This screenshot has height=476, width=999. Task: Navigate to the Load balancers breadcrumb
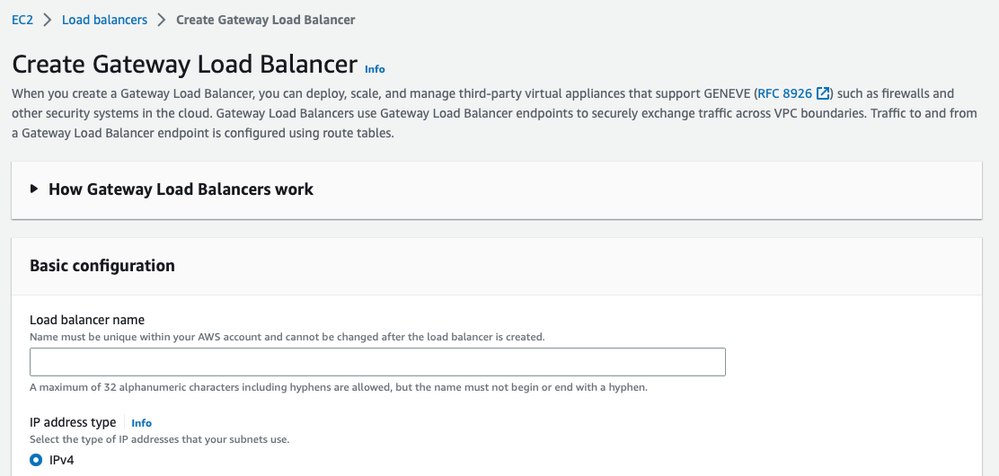pos(104,20)
